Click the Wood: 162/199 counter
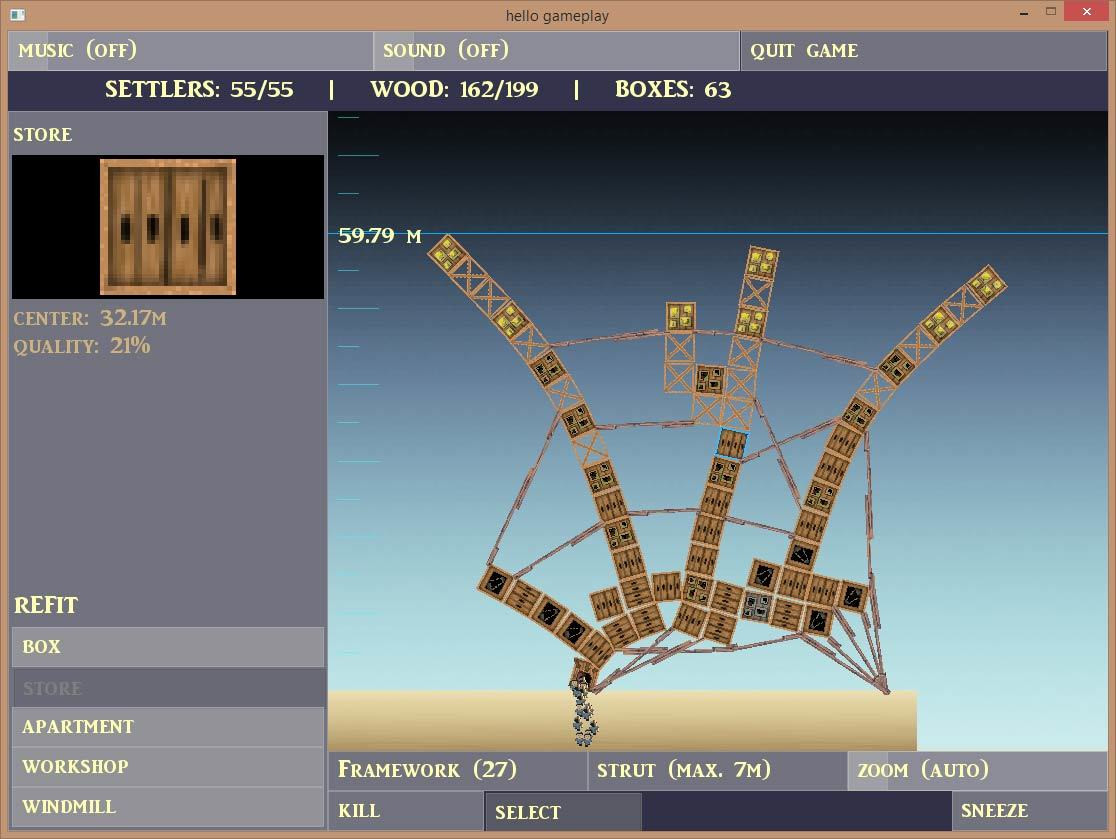This screenshot has height=839, width=1116. coord(454,90)
